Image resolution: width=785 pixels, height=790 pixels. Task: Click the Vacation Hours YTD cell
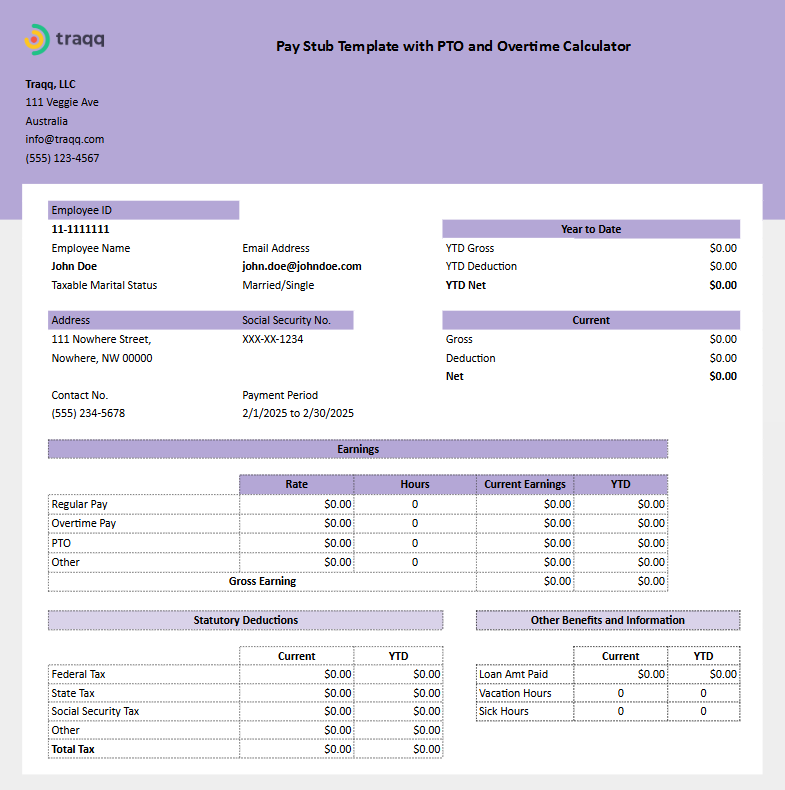coord(703,693)
